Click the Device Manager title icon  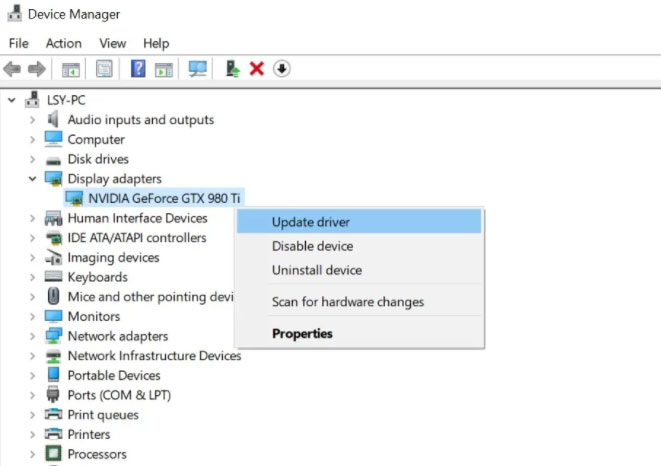15,13
